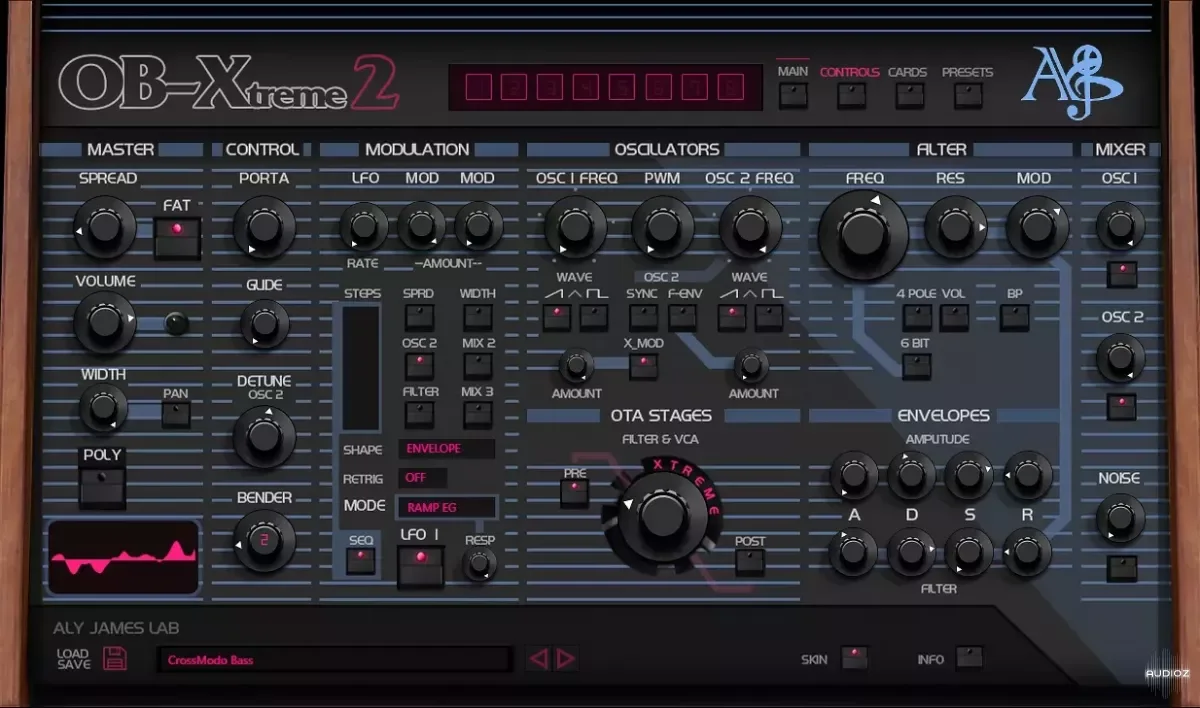Viewport: 1200px width, 708px height.
Task: Toggle the OSC 2 mixer enable button
Action: point(1121,407)
